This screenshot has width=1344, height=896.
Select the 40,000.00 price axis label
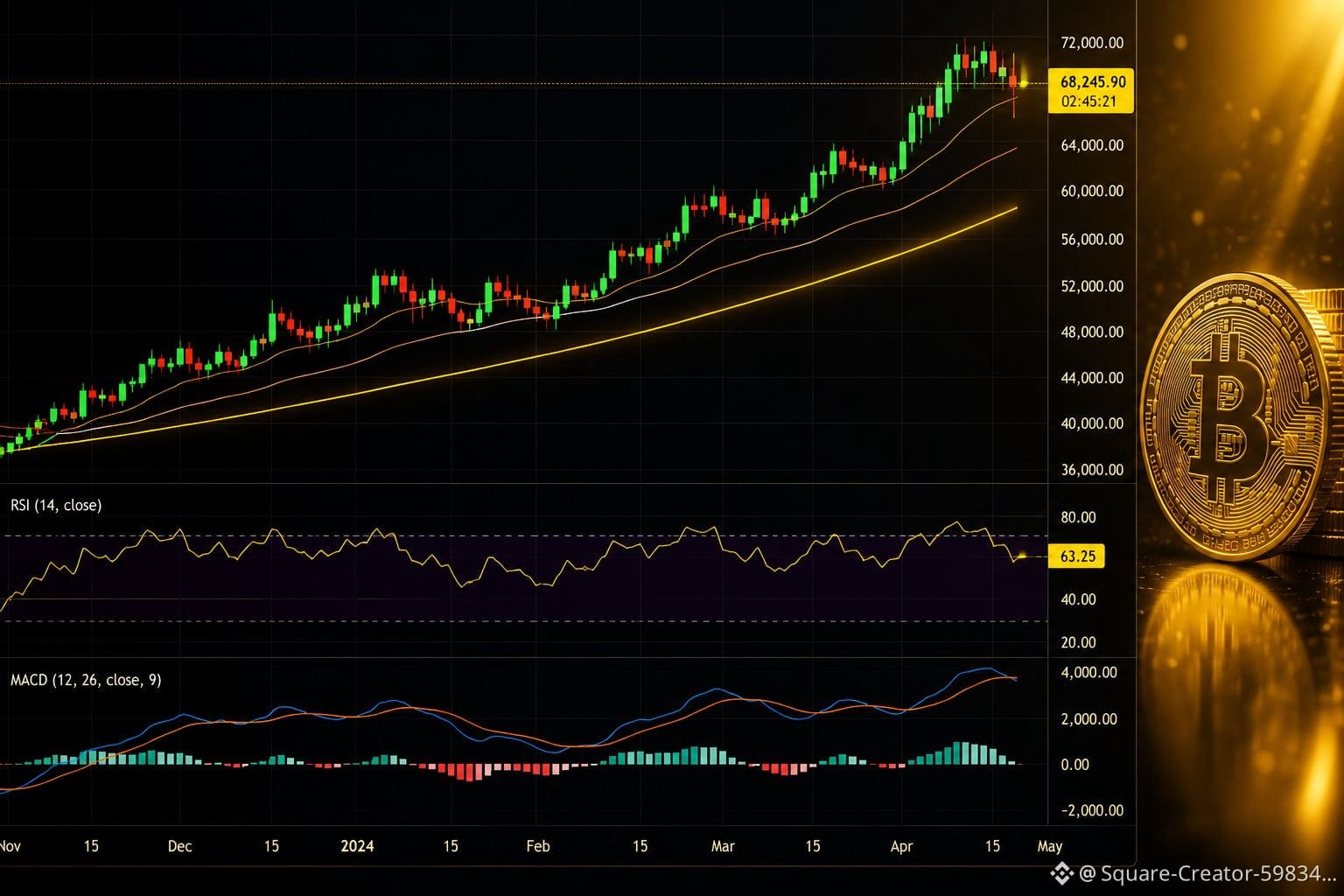coord(1092,423)
